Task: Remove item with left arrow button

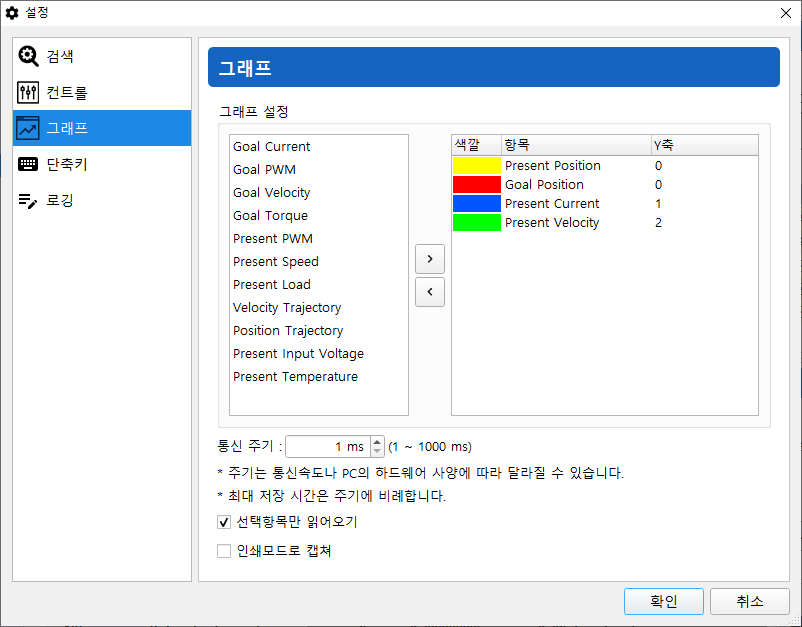Action: pyautogui.click(x=430, y=292)
